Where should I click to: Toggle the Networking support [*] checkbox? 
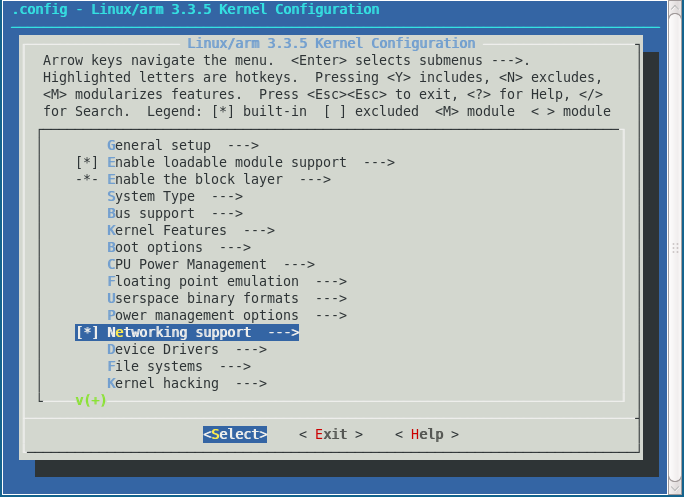pos(87,332)
